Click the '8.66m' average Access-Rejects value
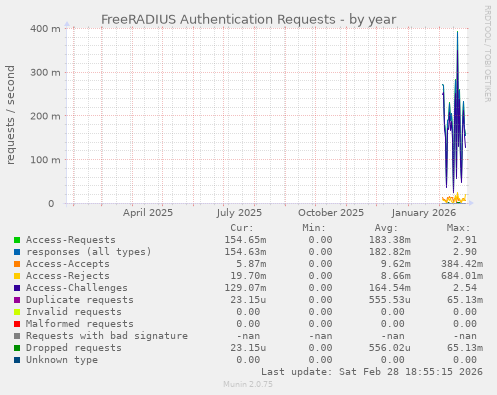497x395 pixels. pyautogui.click(x=395, y=276)
